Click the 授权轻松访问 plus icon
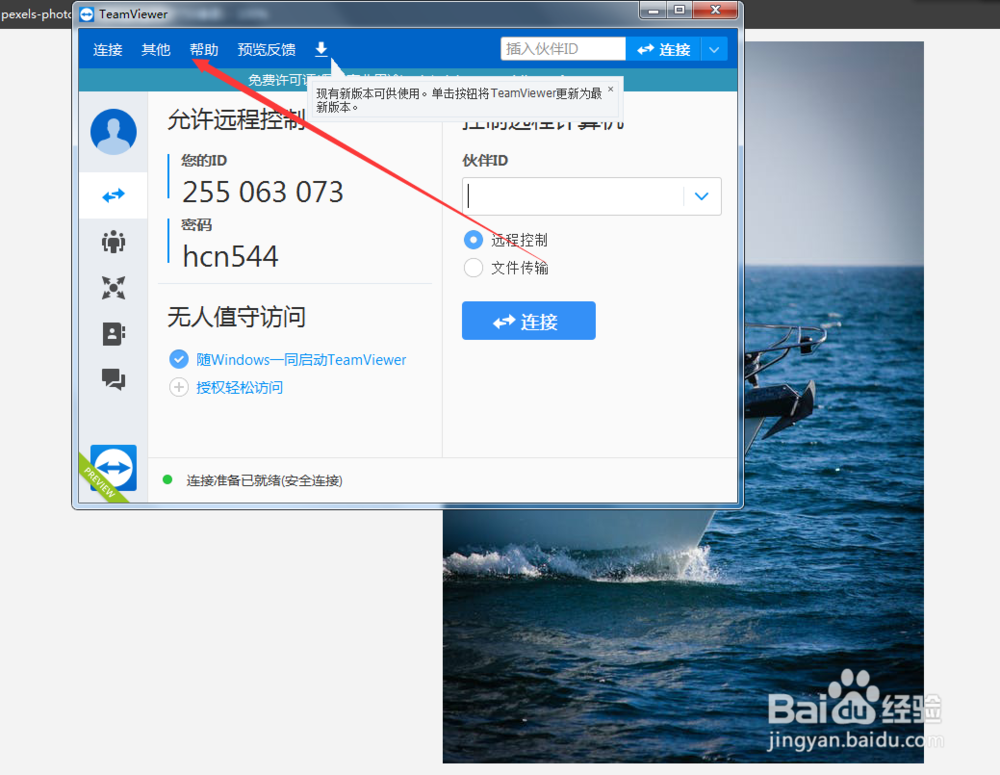The height and width of the screenshot is (775, 1000). click(179, 387)
